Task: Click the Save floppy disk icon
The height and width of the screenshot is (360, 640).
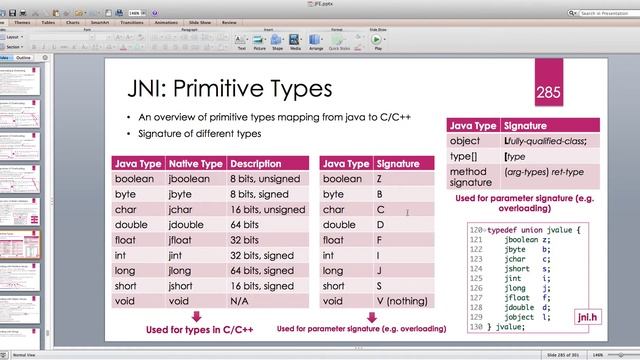Action: coord(12,13)
